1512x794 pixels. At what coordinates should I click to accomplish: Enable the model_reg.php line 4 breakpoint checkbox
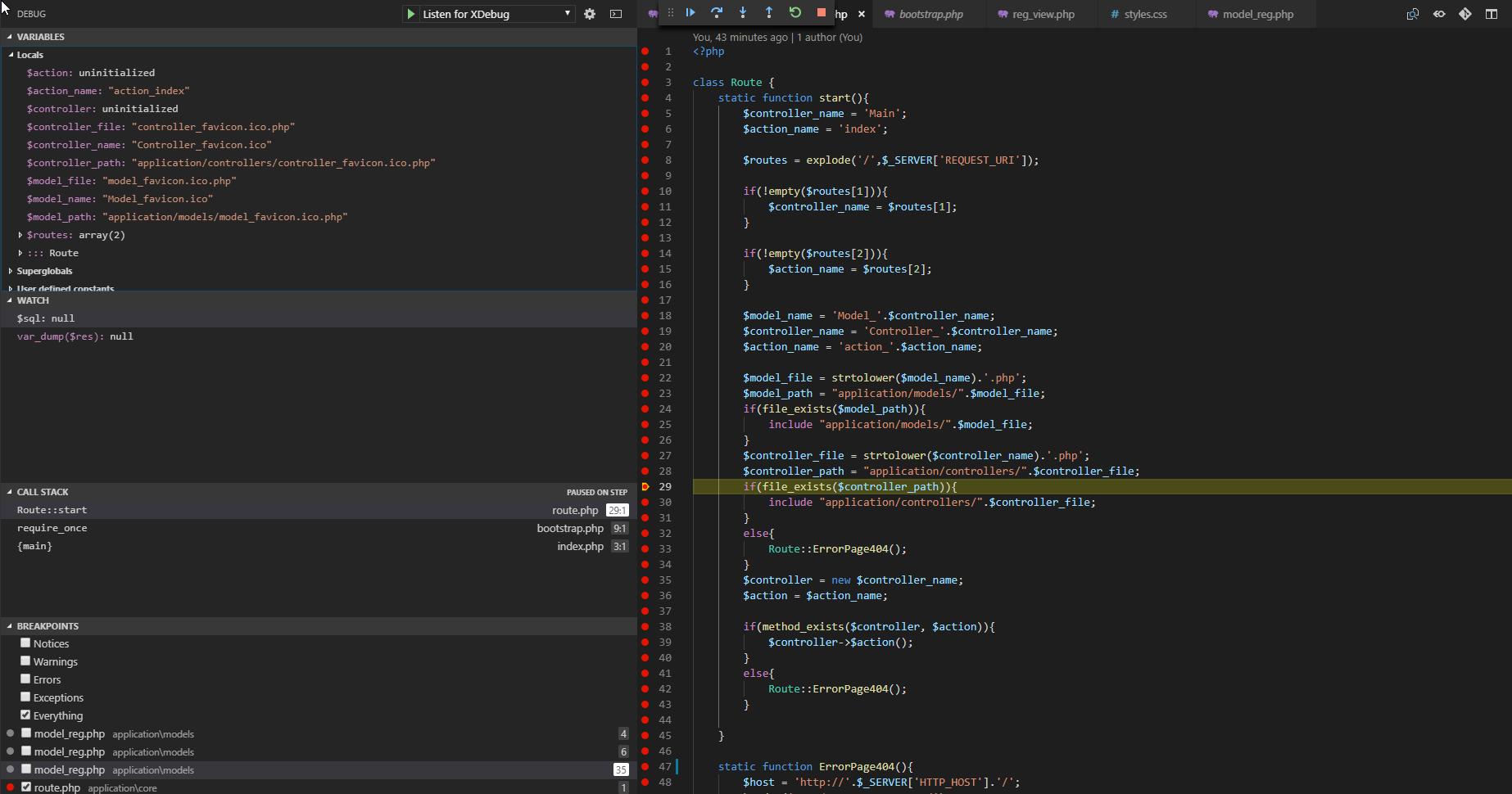[x=26, y=733]
